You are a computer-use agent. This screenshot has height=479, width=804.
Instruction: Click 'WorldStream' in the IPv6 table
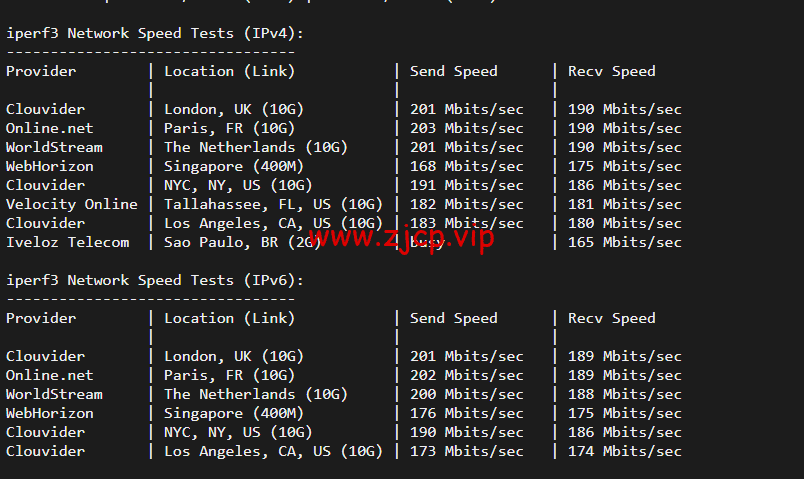pyautogui.click(x=54, y=394)
